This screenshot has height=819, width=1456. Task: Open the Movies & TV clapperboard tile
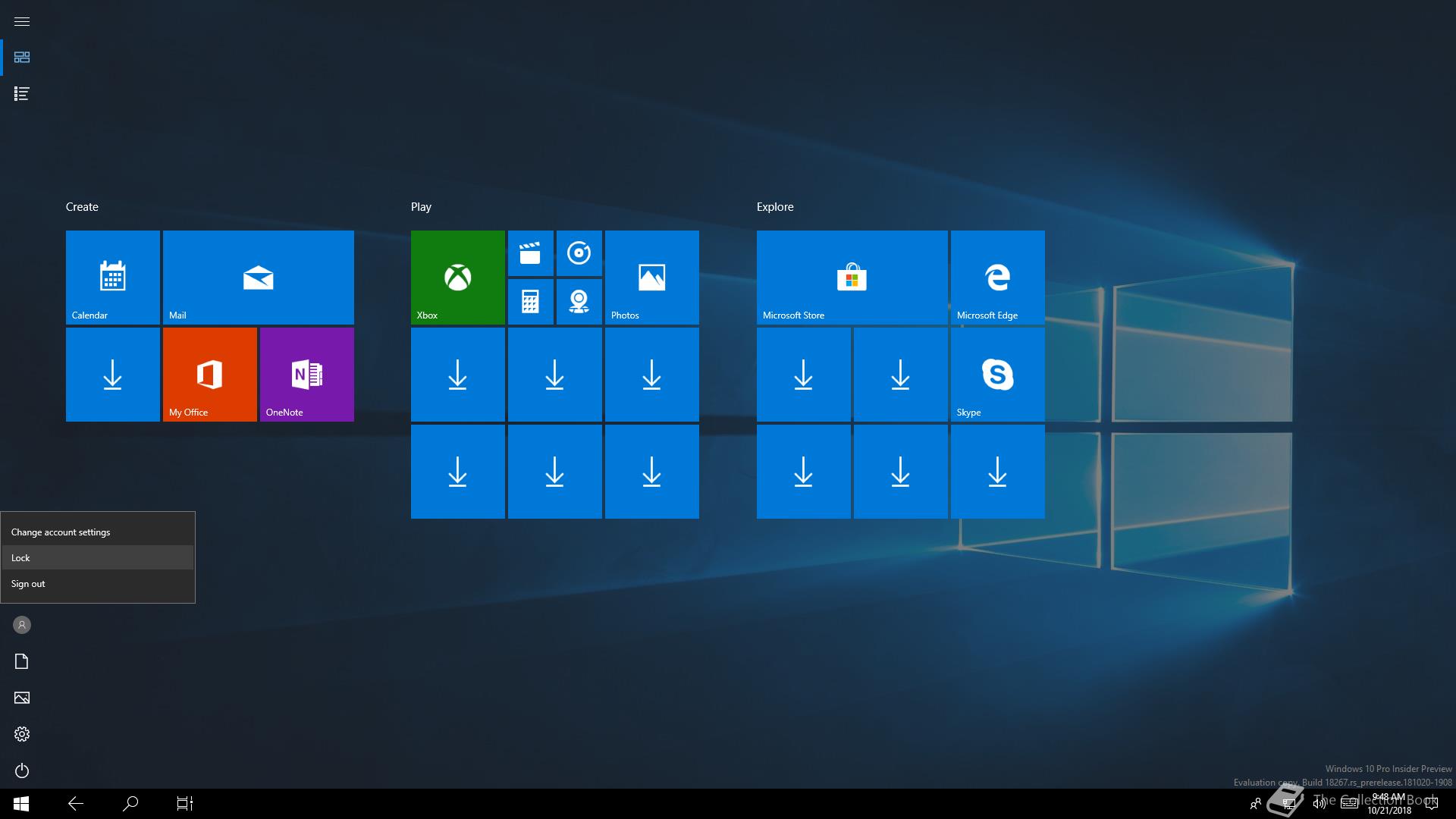coord(531,253)
